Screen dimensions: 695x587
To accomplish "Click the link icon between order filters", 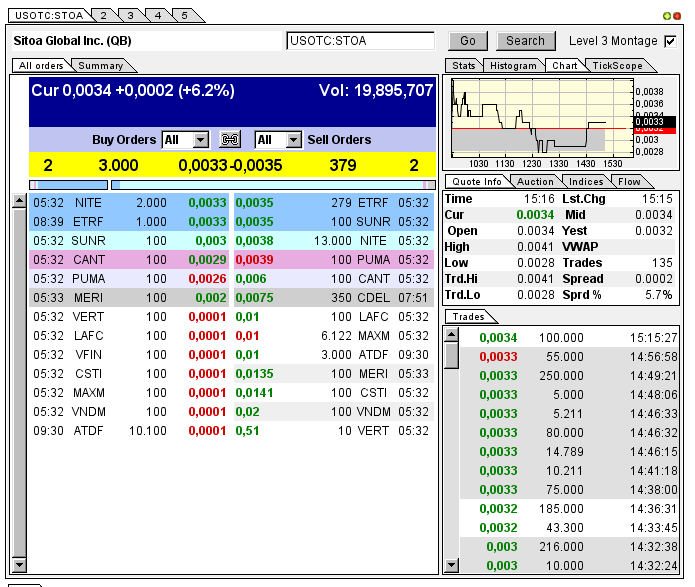I will [230, 140].
